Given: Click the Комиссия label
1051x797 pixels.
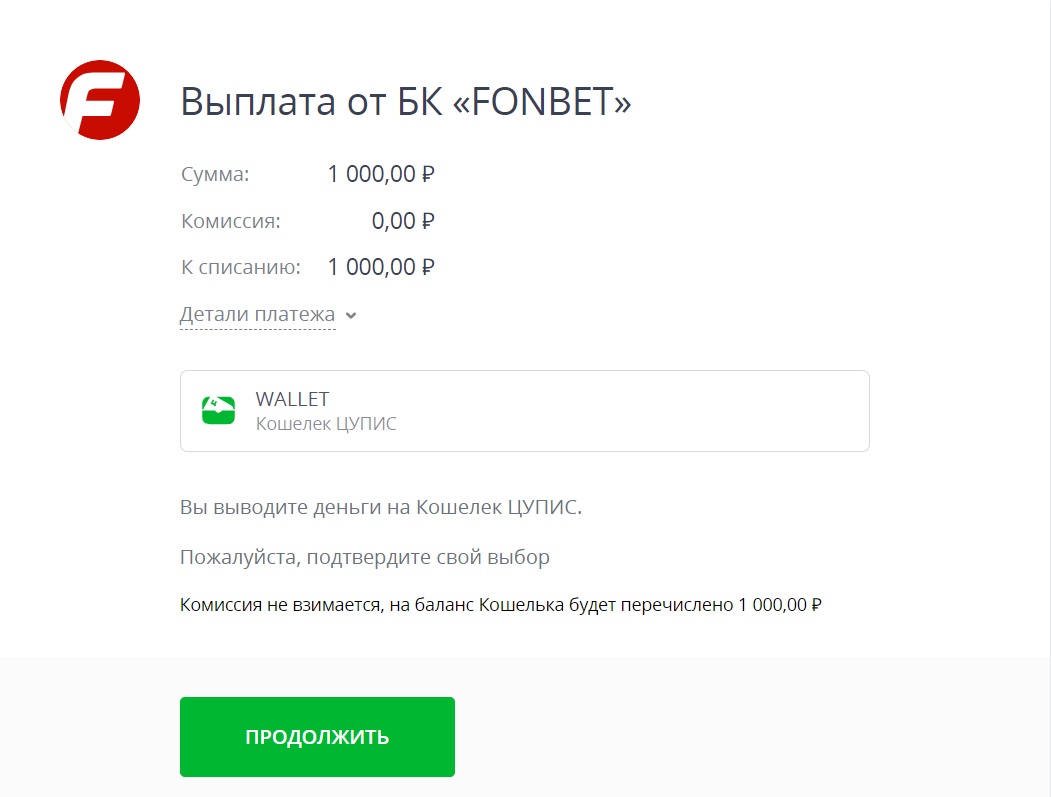Looking at the screenshot, I should coord(231,221).
